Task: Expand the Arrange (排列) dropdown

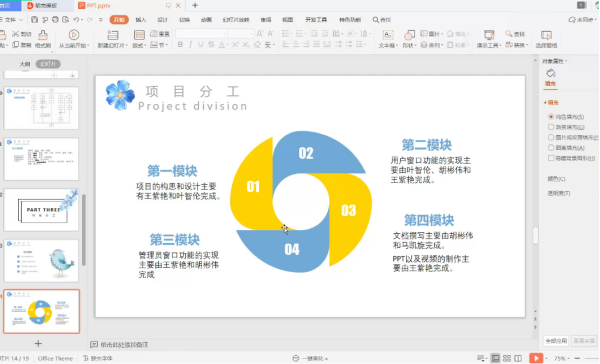Action: coord(432,45)
